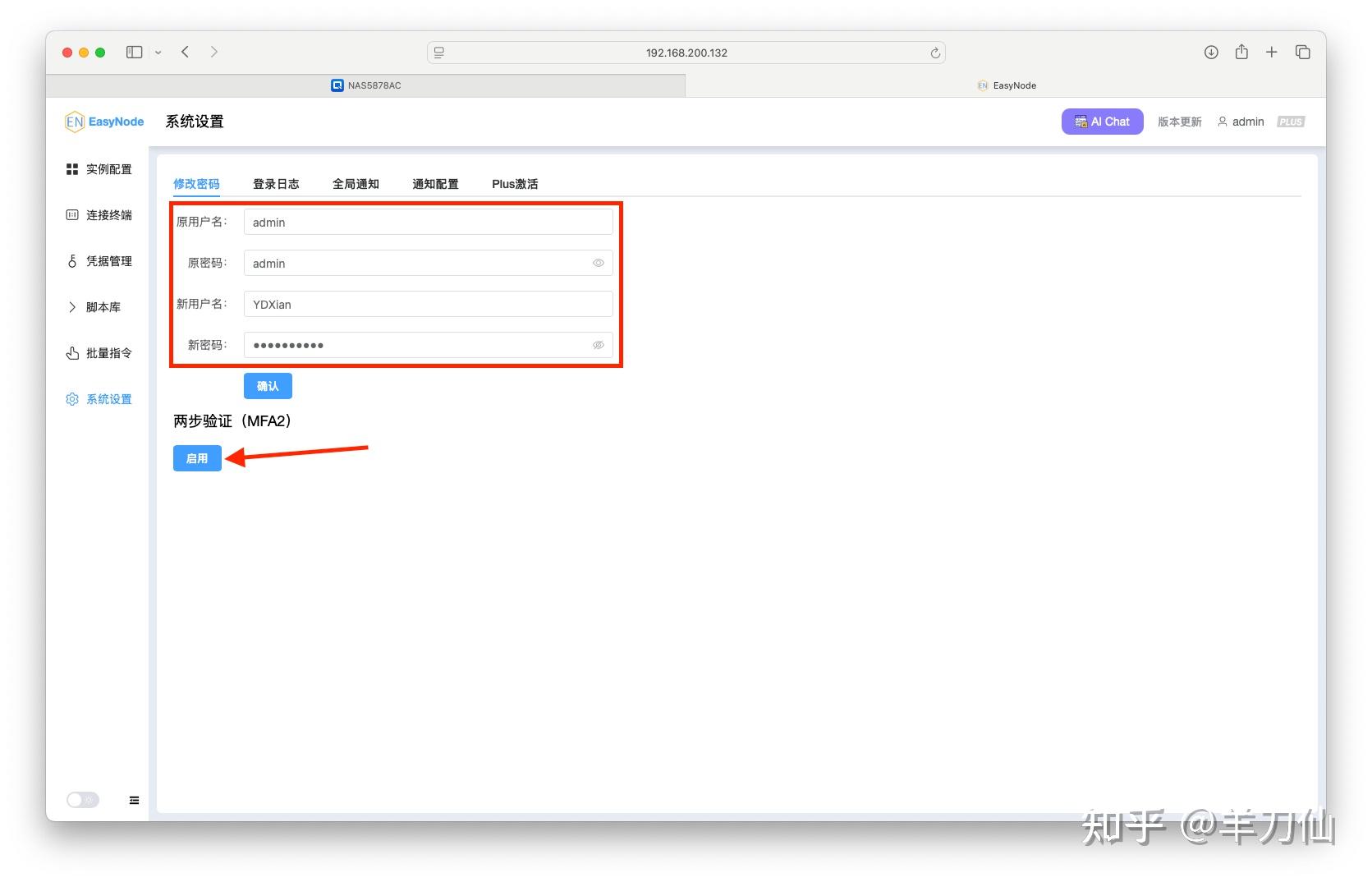This screenshot has height=882, width=1372.
Task: Click the EasyNode logo
Action: [103, 121]
